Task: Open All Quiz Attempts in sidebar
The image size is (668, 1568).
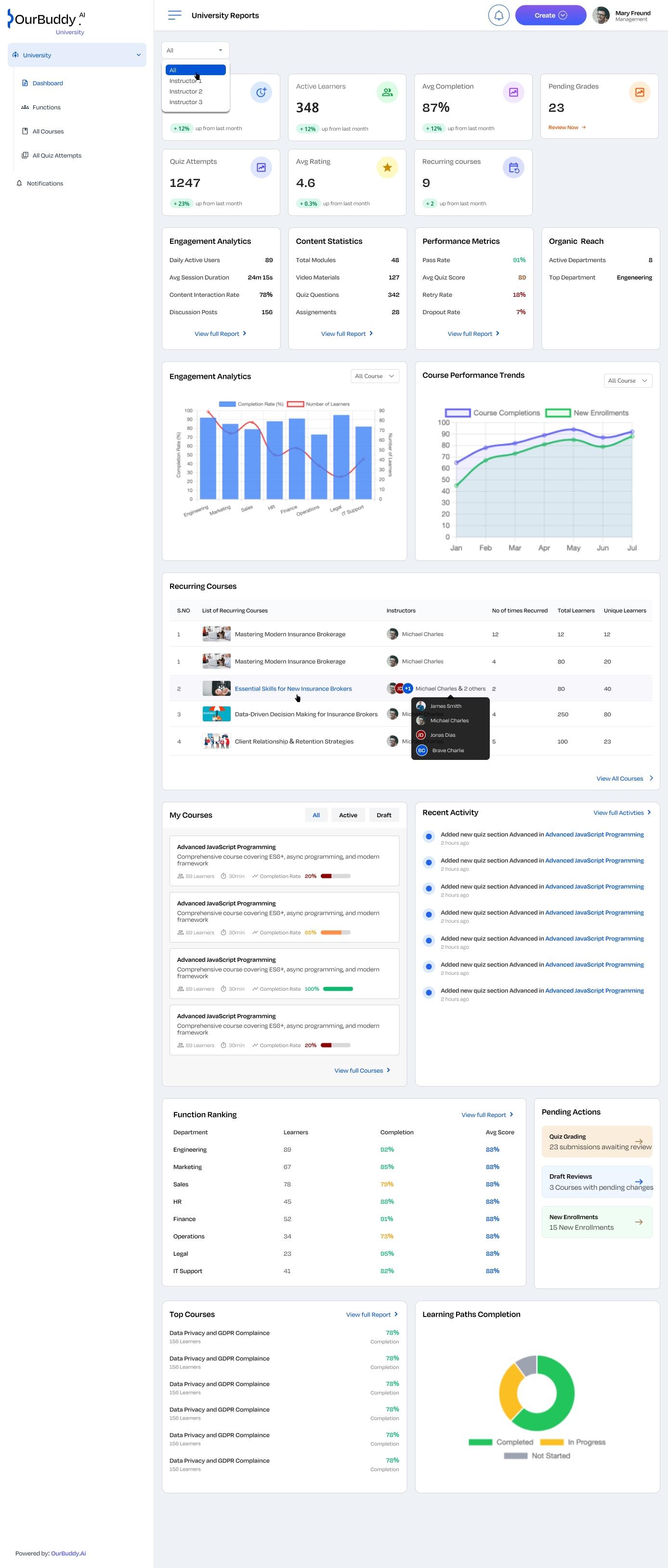Action: pos(56,155)
